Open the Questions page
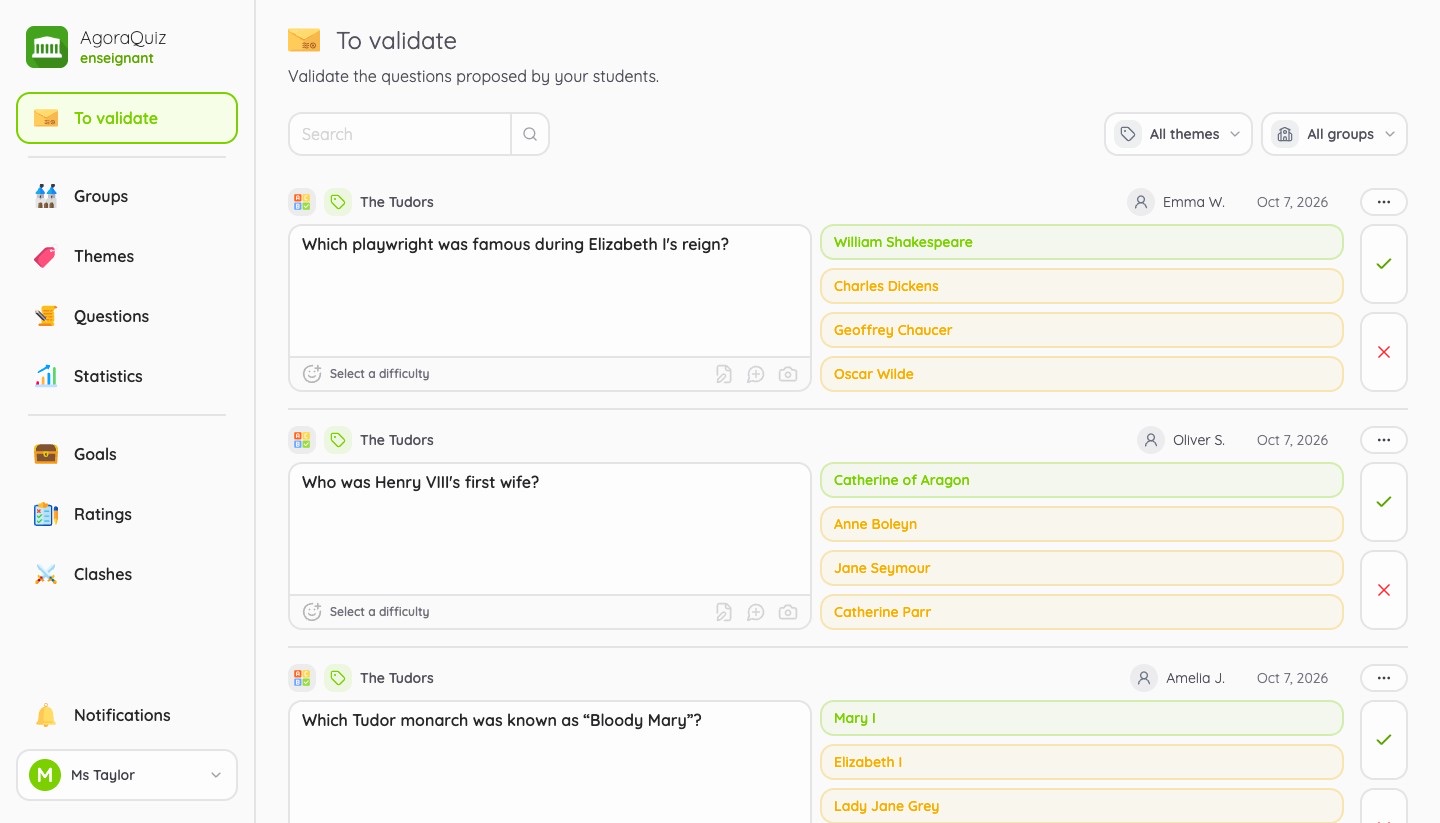This screenshot has width=1440, height=823. [127, 316]
